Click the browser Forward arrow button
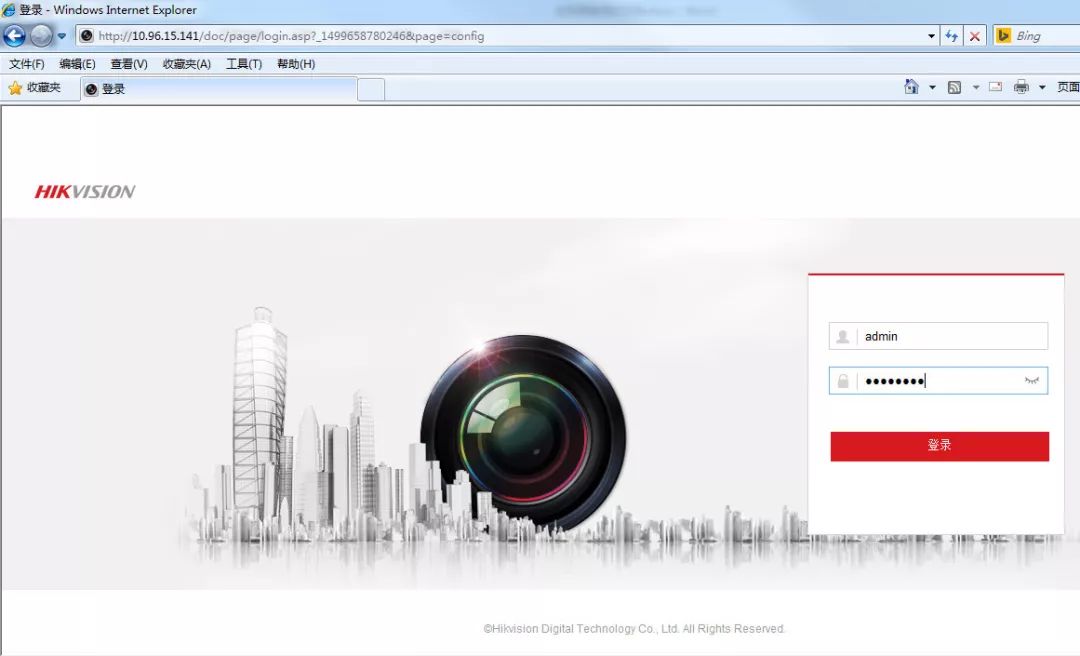This screenshot has height=656, width=1080. (41, 37)
